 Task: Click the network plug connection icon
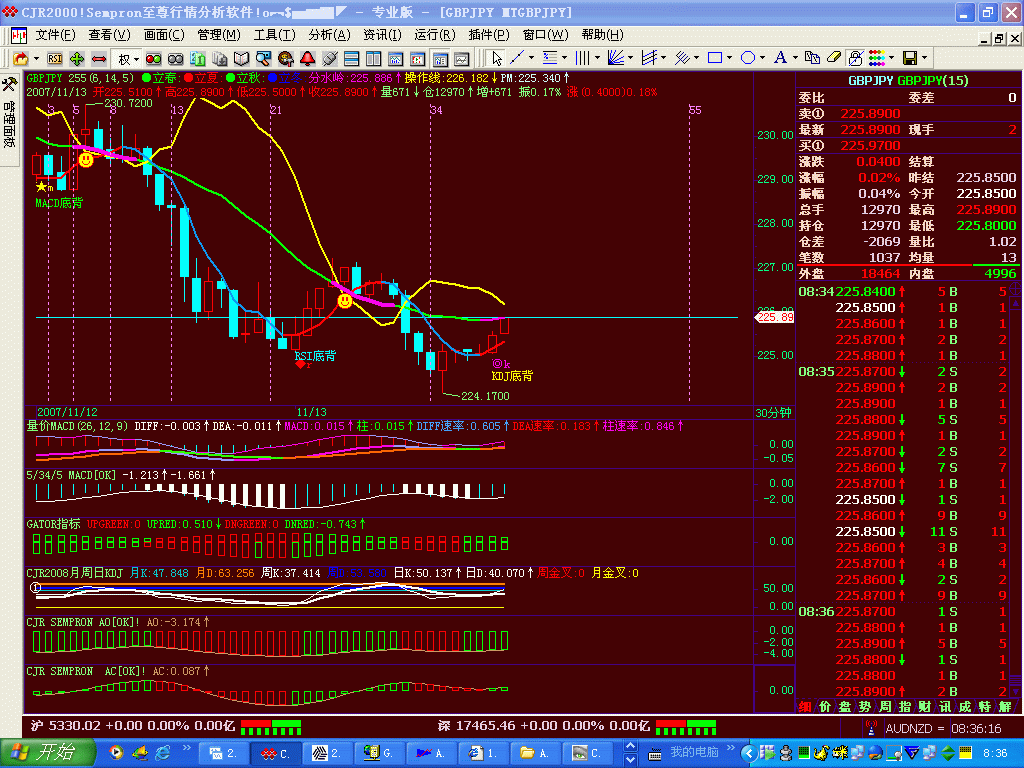click(x=330, y=59)
